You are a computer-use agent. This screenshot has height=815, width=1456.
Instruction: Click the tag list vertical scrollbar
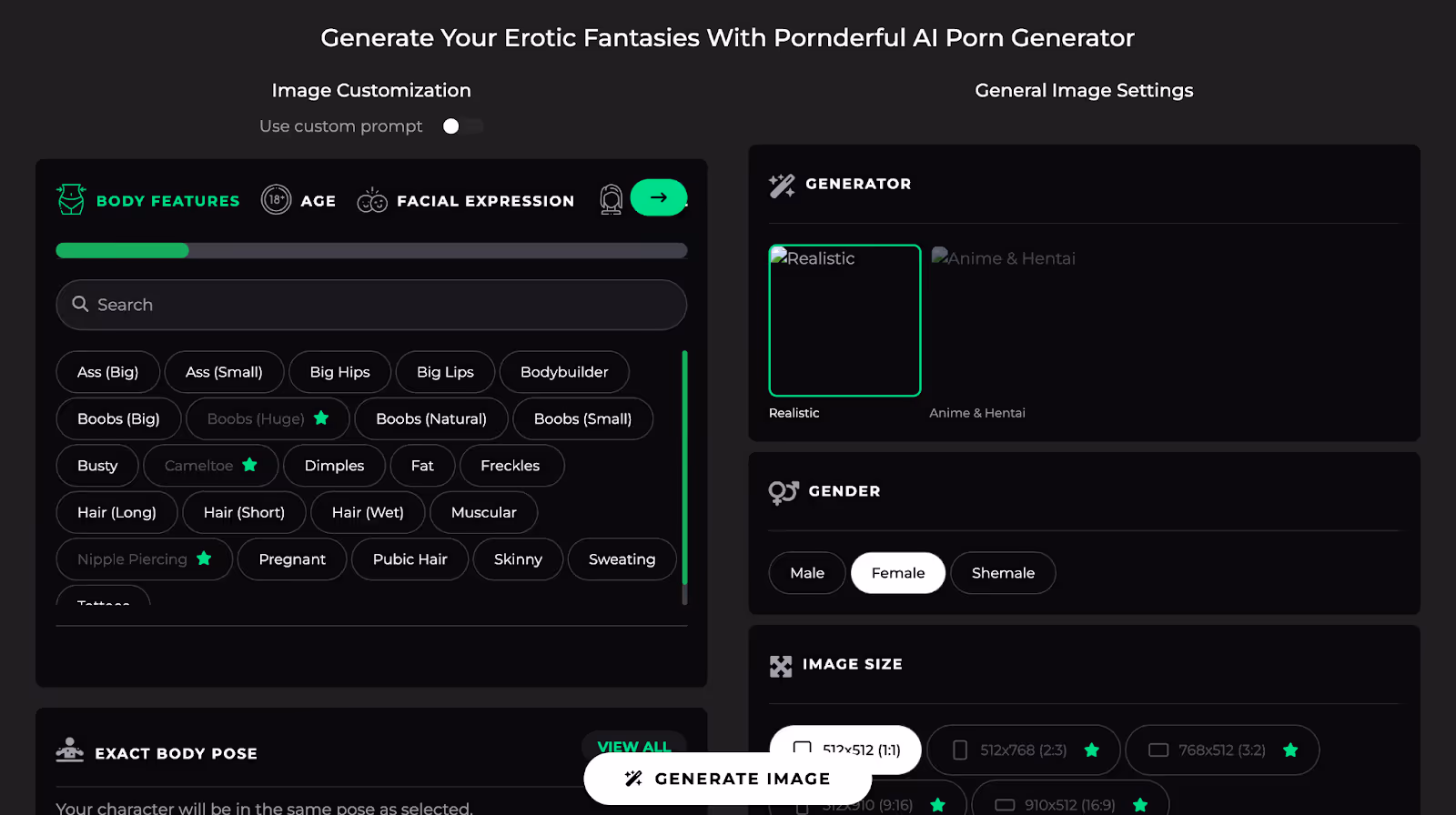[684, 478]
